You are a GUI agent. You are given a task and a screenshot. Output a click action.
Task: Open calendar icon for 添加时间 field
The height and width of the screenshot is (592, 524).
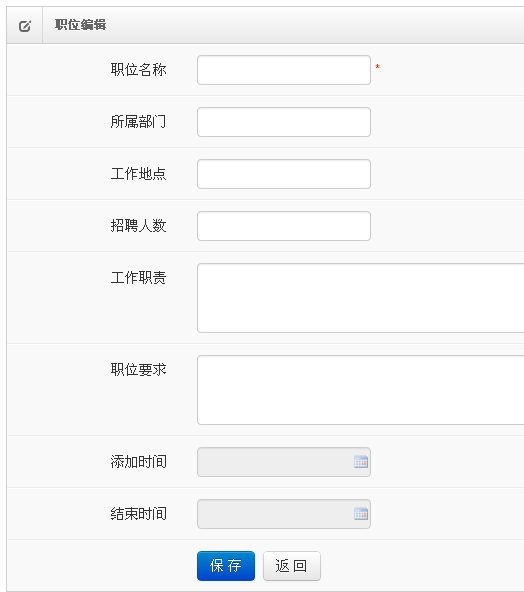[361, 462]
